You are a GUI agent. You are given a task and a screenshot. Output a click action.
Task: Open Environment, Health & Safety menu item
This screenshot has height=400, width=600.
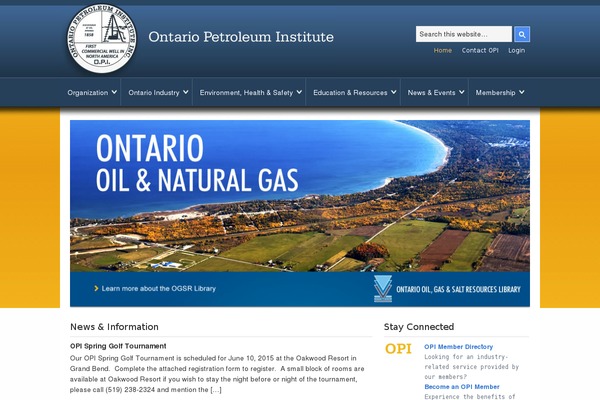246,93
